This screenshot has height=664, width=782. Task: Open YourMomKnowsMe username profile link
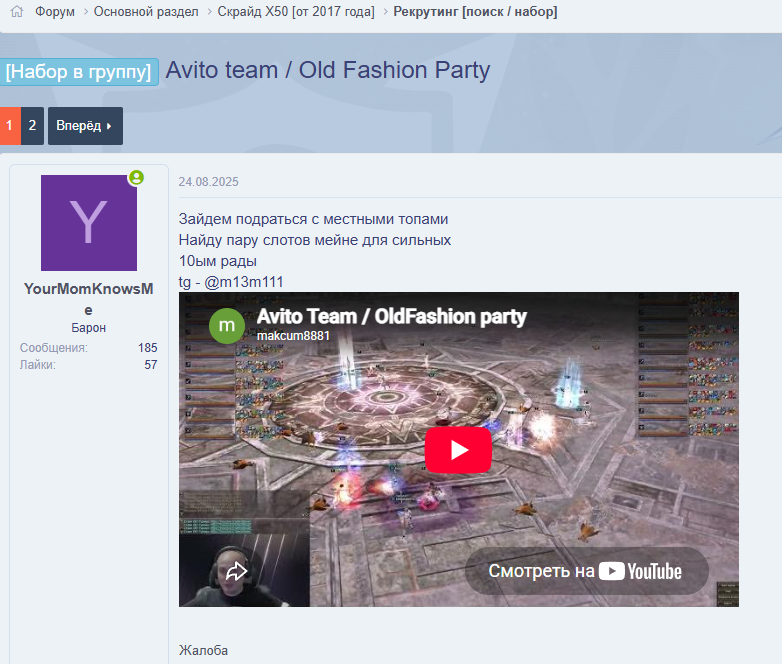(x=89, y=299)
